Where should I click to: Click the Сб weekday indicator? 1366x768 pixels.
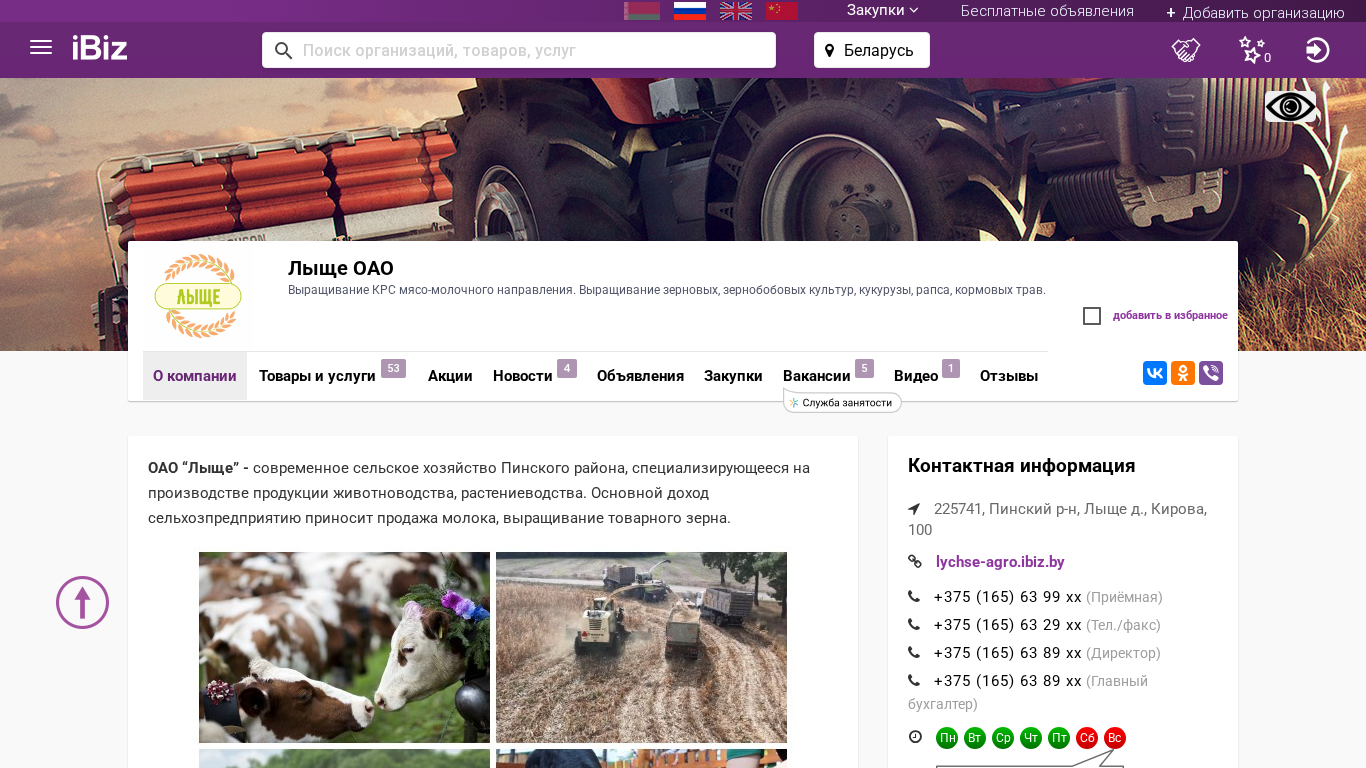click(1087, 738)
